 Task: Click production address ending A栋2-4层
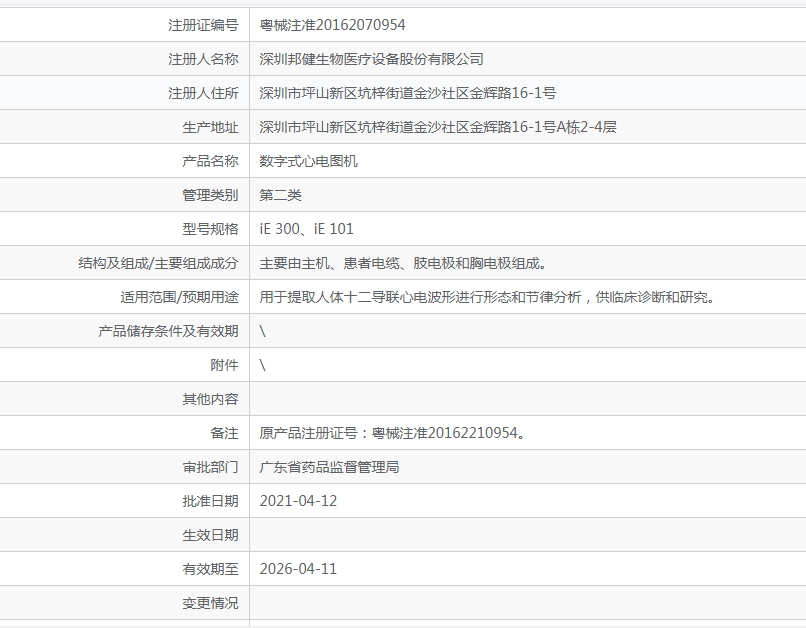(438, 127)
